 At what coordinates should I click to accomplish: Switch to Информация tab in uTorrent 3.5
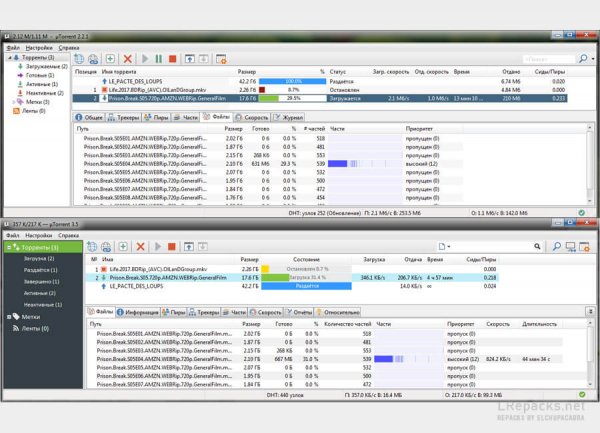point(138,312)
